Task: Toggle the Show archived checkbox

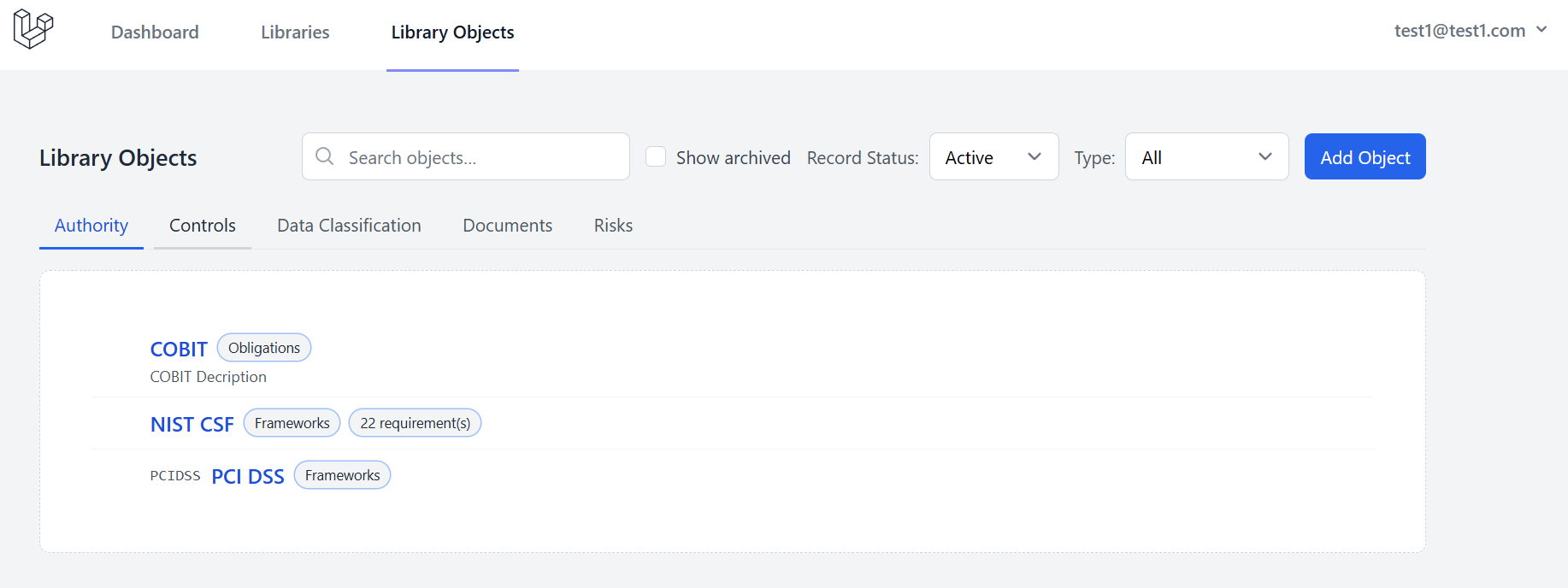Action: point(656,156)
